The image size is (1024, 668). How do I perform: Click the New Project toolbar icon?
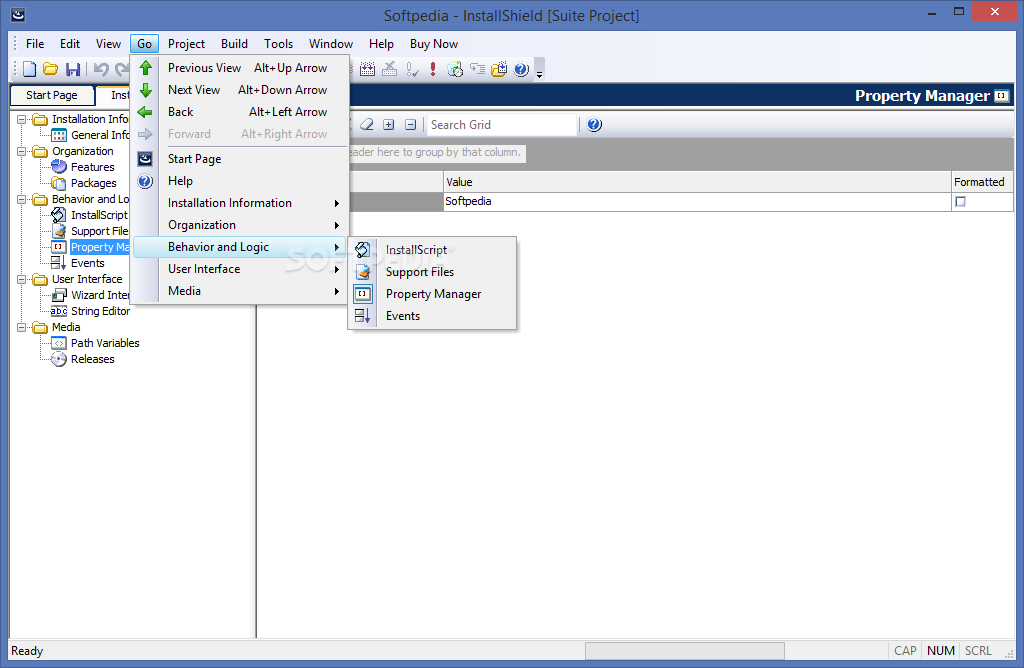coord(29,69)
